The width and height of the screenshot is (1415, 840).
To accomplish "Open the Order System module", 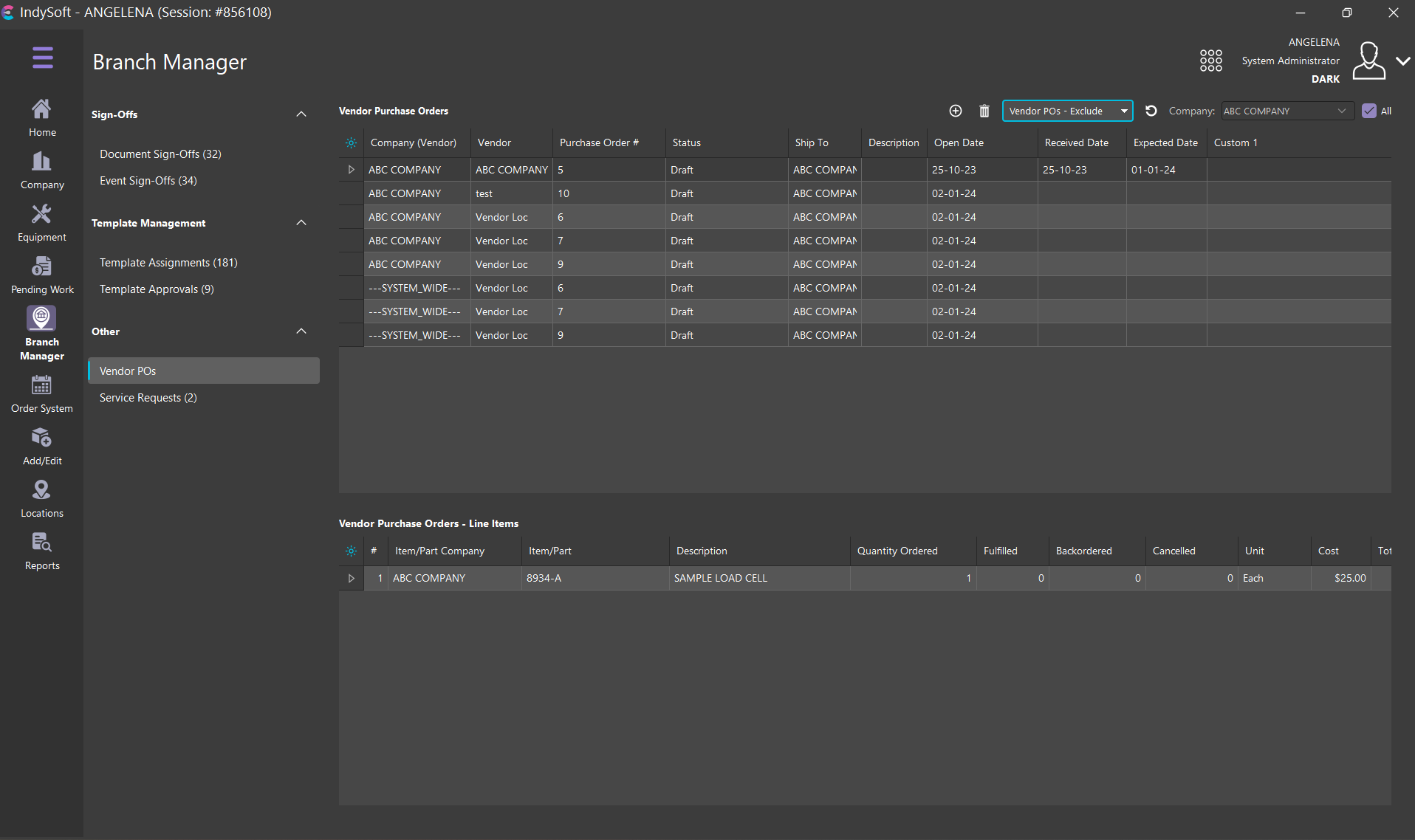I will 42,394.
